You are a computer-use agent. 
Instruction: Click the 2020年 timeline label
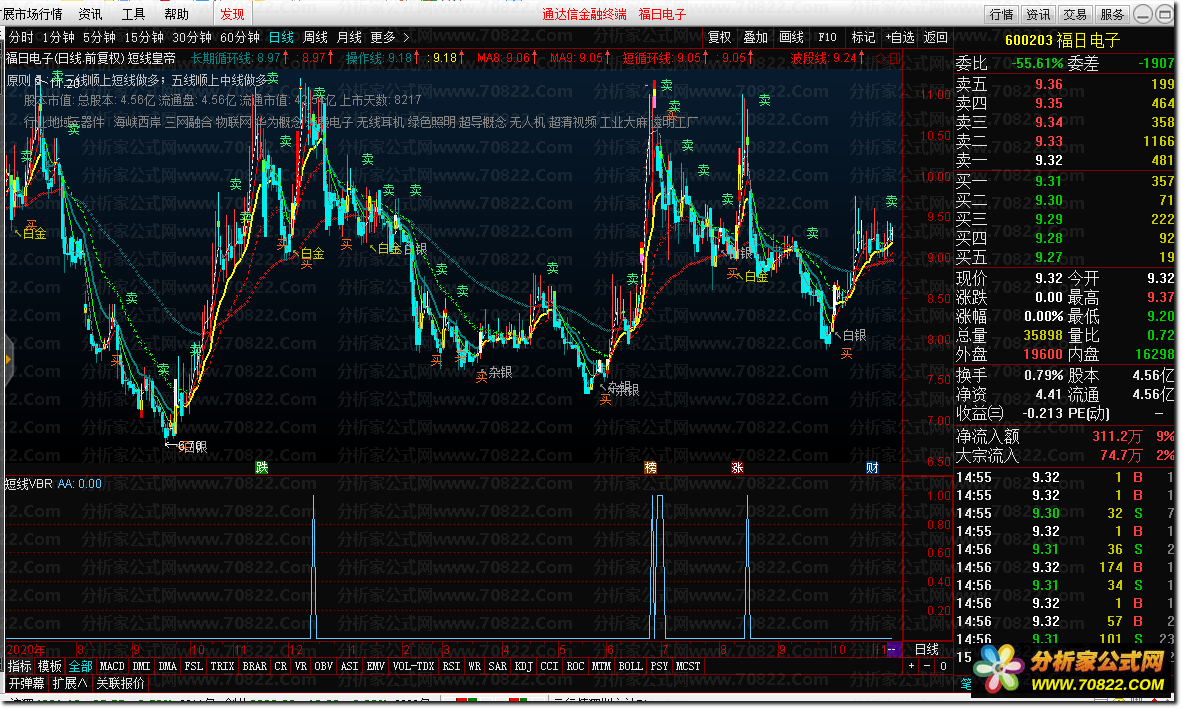26,649
